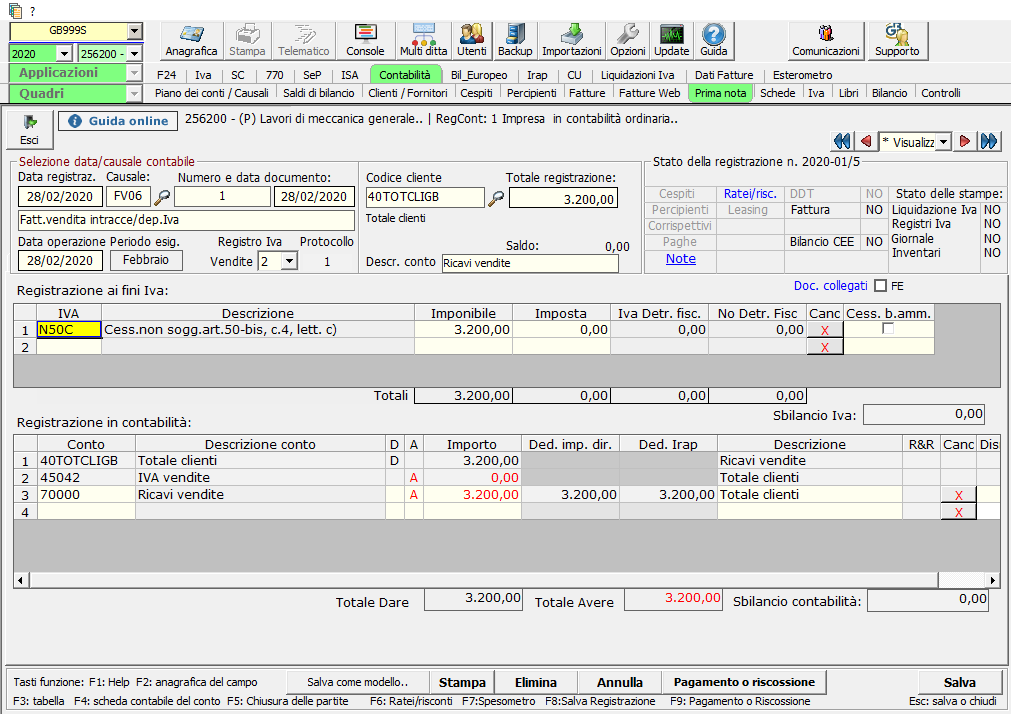1011x714 pixels.
Task: Open the Fatture Web tab
Action: [649, 93]
